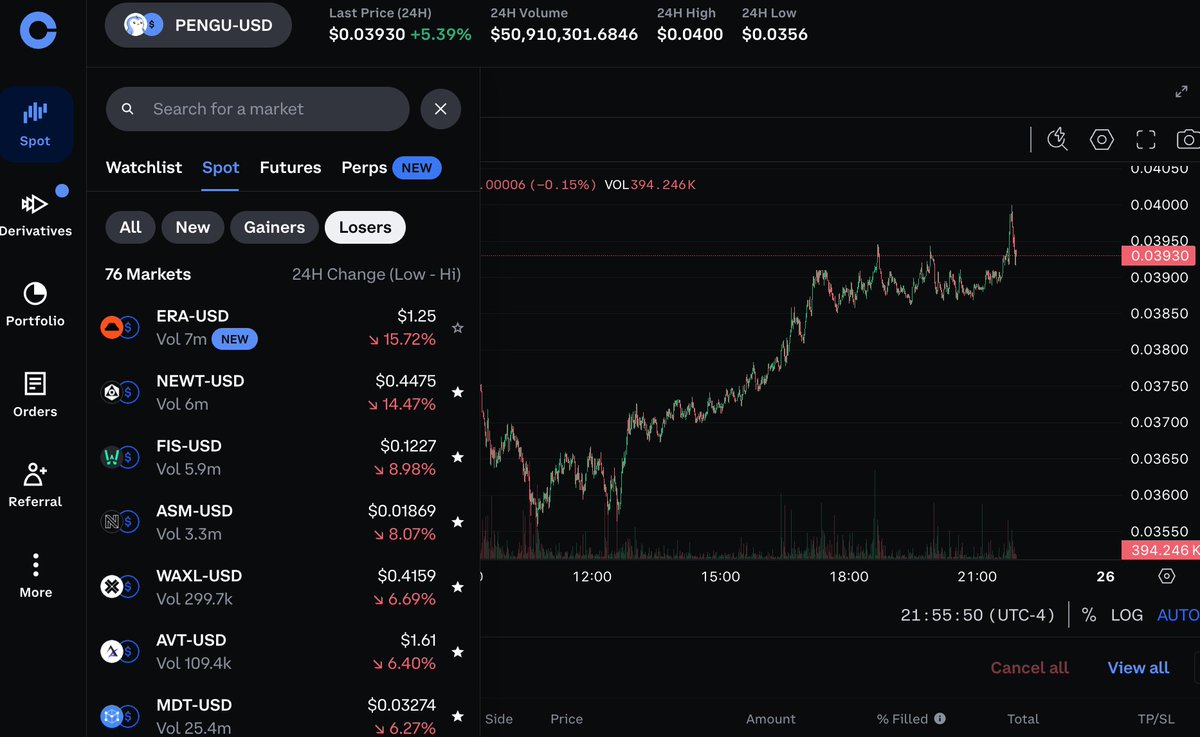Open Referral in the left sidebar

(35, 485)
